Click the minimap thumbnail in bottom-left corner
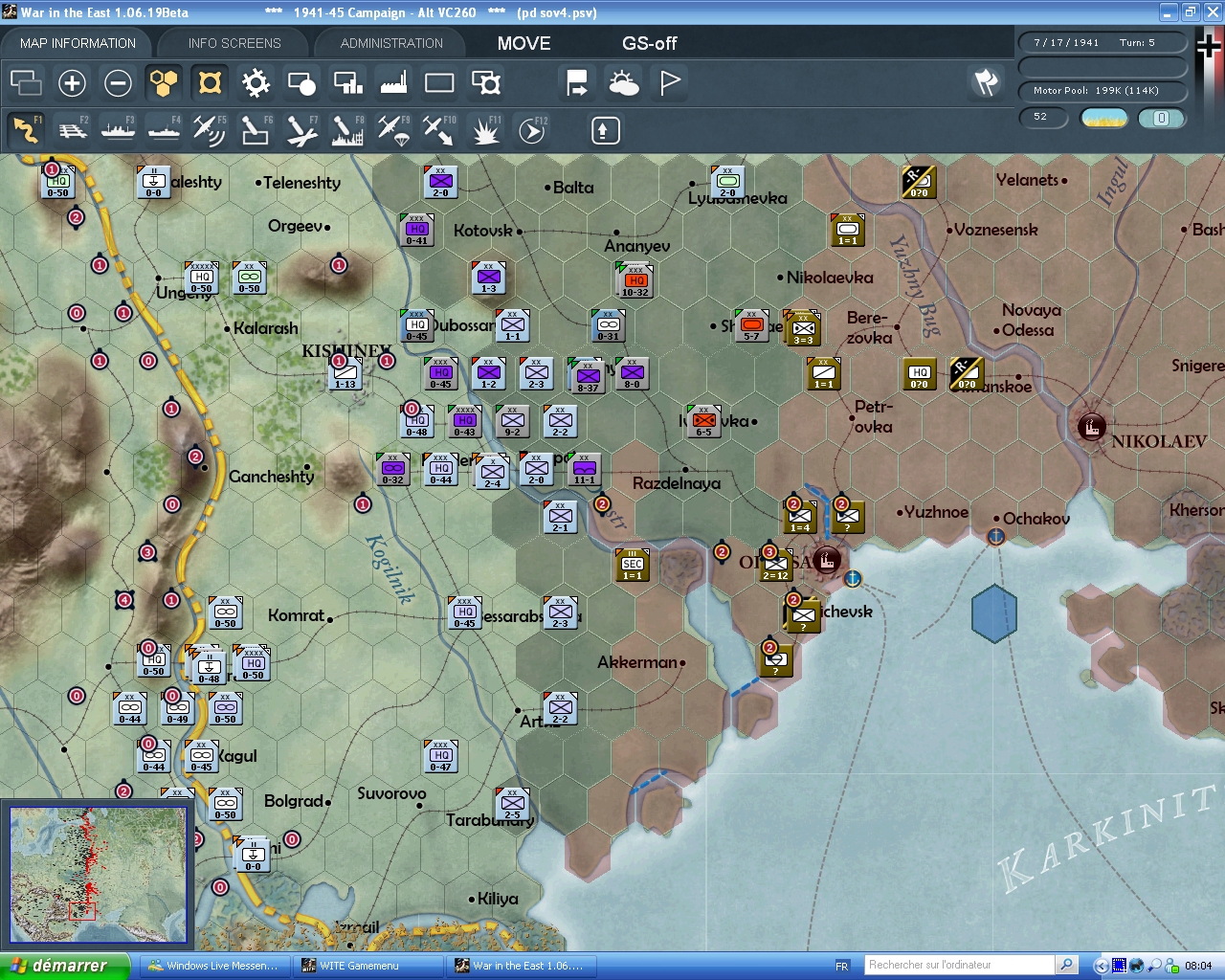Viewport: 1225px width, 980px height. click(98, 875)
